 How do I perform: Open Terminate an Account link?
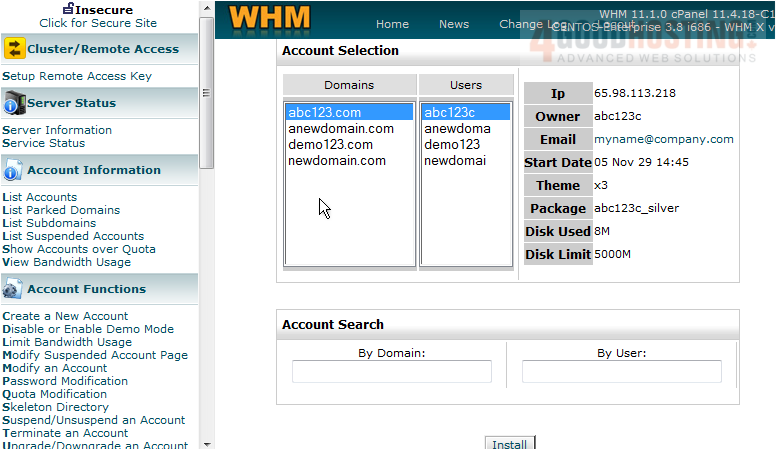coord(65,433)
